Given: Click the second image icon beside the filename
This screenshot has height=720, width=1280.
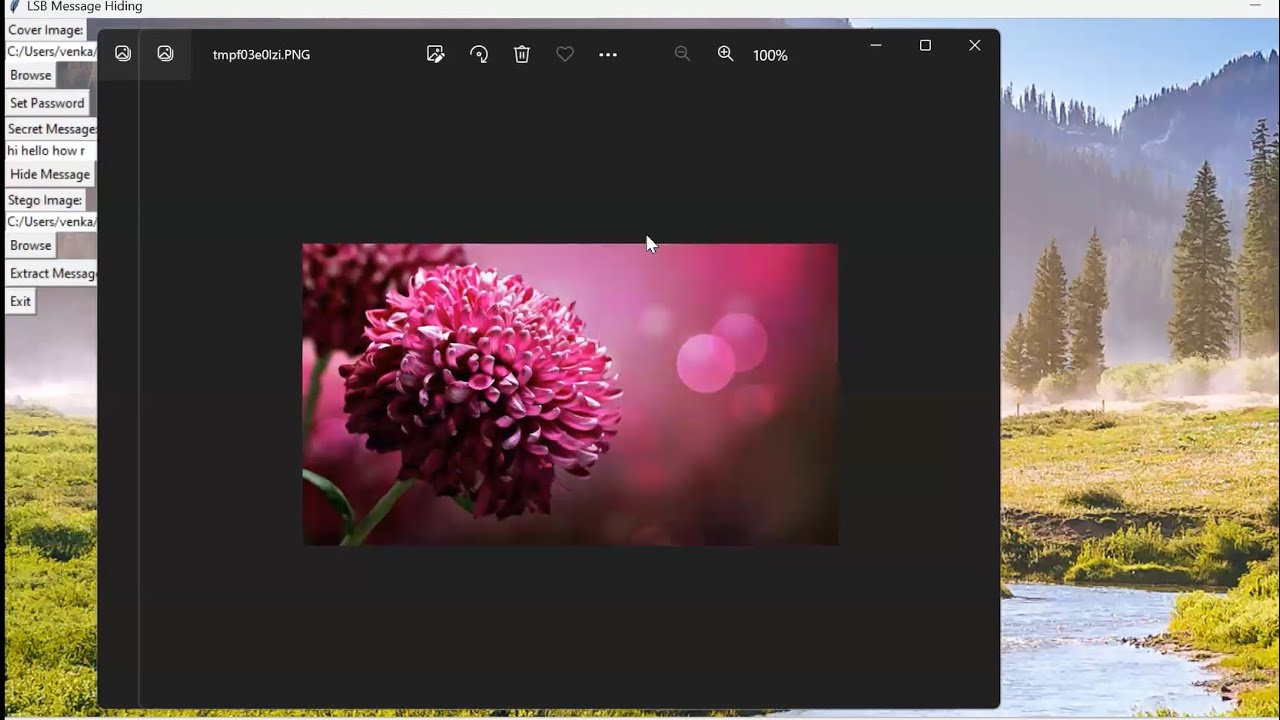Looking at the screenshot, I should [x=165, y=54].
